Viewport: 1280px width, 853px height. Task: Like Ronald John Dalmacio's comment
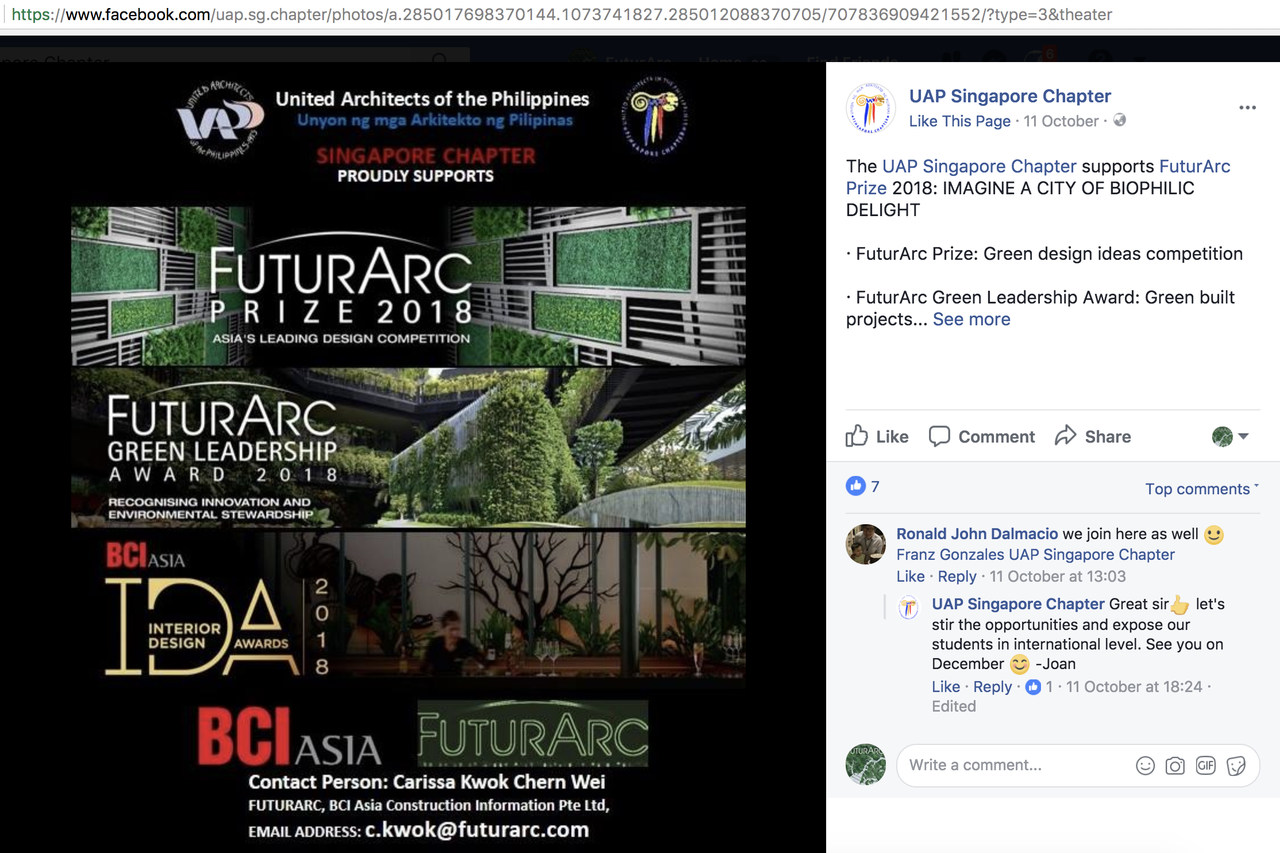click(x=910, y=576)
